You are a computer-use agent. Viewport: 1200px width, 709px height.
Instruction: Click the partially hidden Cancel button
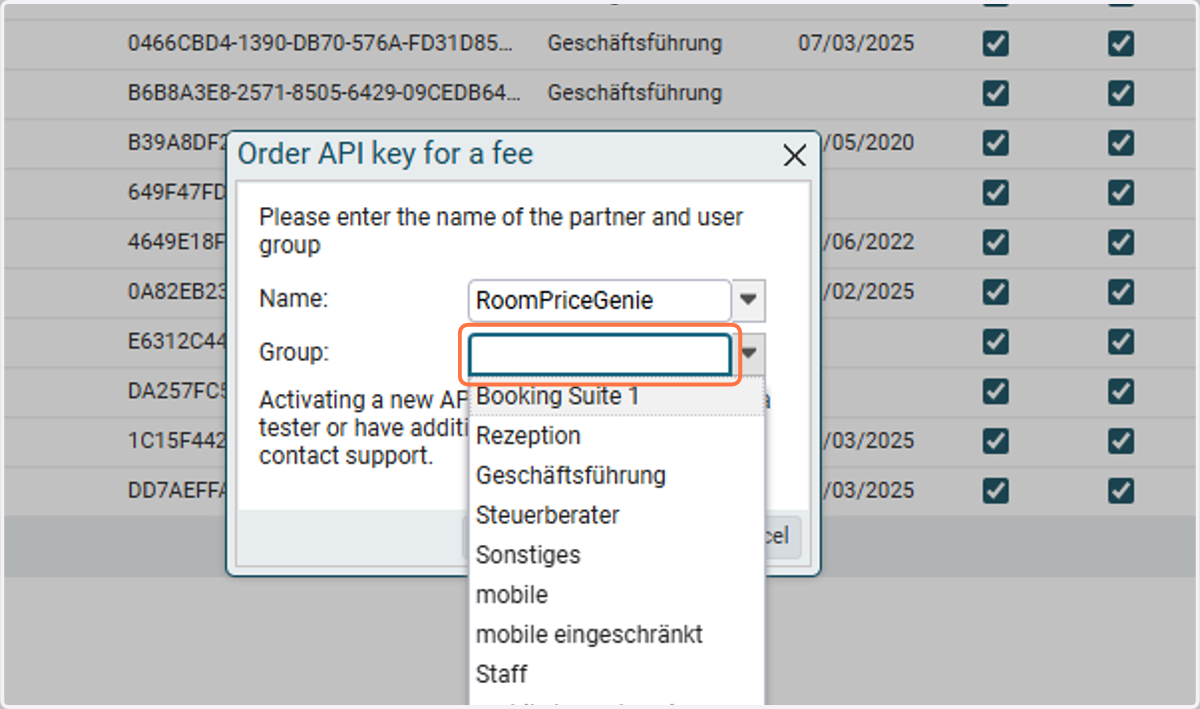[x=783, y=536]
